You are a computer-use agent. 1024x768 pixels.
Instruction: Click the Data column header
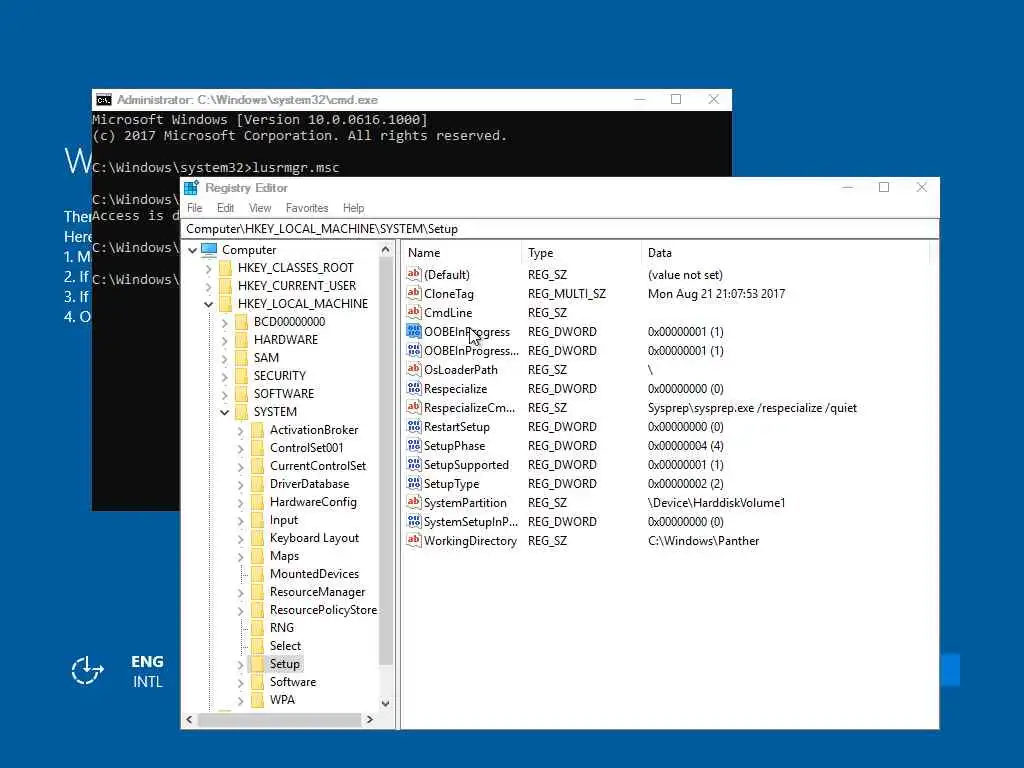click(x=786, y=253)
